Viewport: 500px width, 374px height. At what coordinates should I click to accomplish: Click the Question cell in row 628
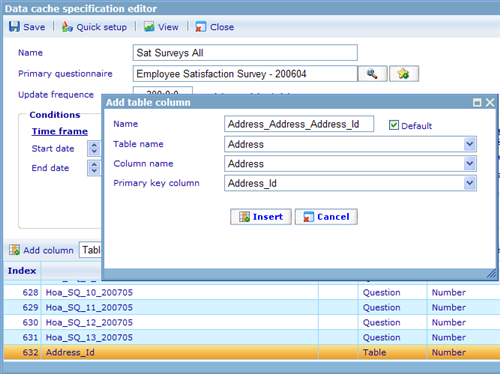393,292
